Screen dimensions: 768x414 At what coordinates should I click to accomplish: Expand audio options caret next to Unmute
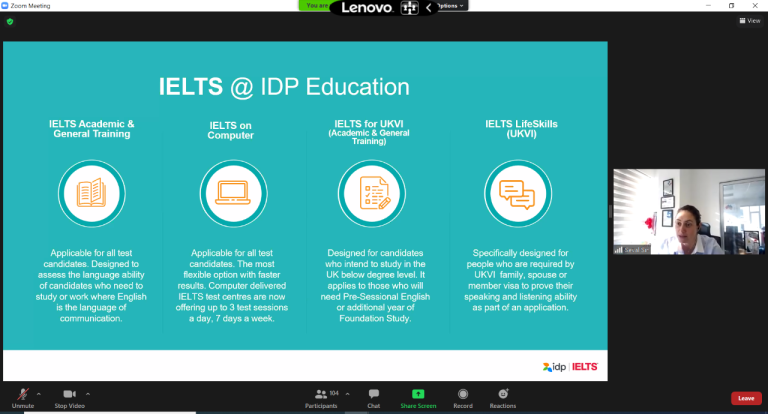39,394
